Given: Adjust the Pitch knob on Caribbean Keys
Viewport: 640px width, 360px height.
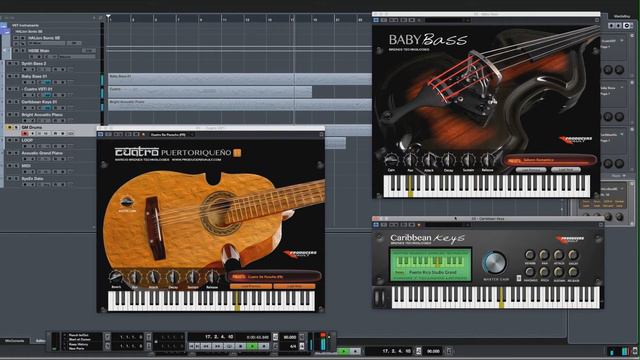Looking at the screenshot, I should [544, 271].
